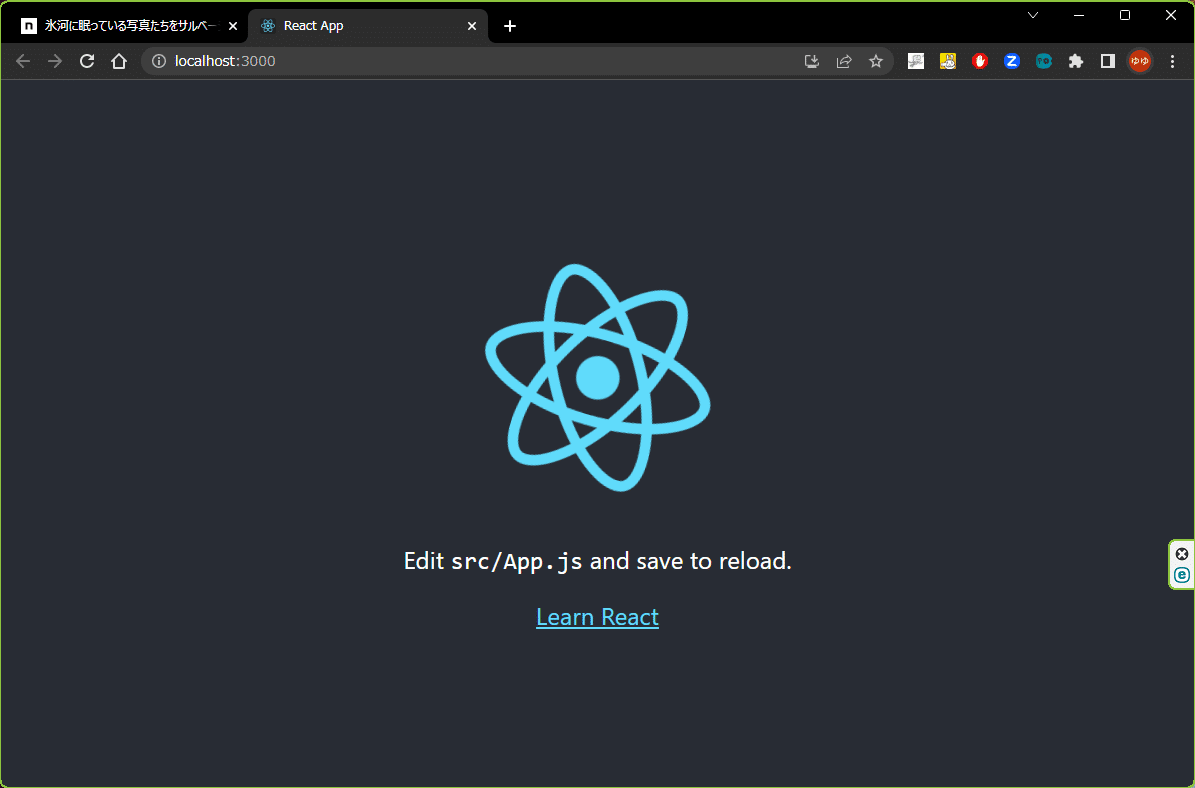Open the Extensions puzzle menu
The image size is (1195, 788).
click(1076, 61)
